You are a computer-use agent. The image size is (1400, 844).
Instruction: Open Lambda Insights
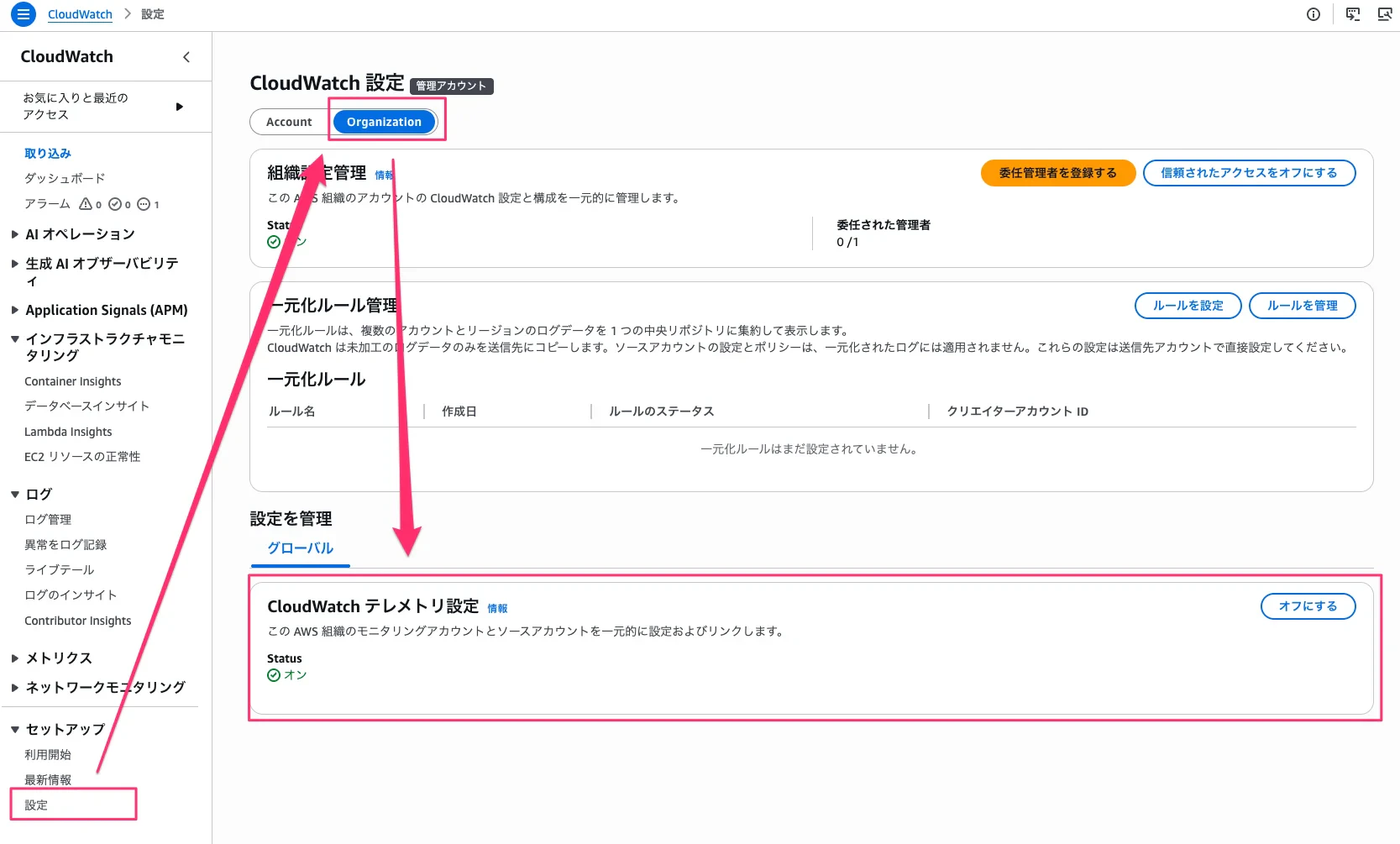pyautogui.click(x=68, y=432)
